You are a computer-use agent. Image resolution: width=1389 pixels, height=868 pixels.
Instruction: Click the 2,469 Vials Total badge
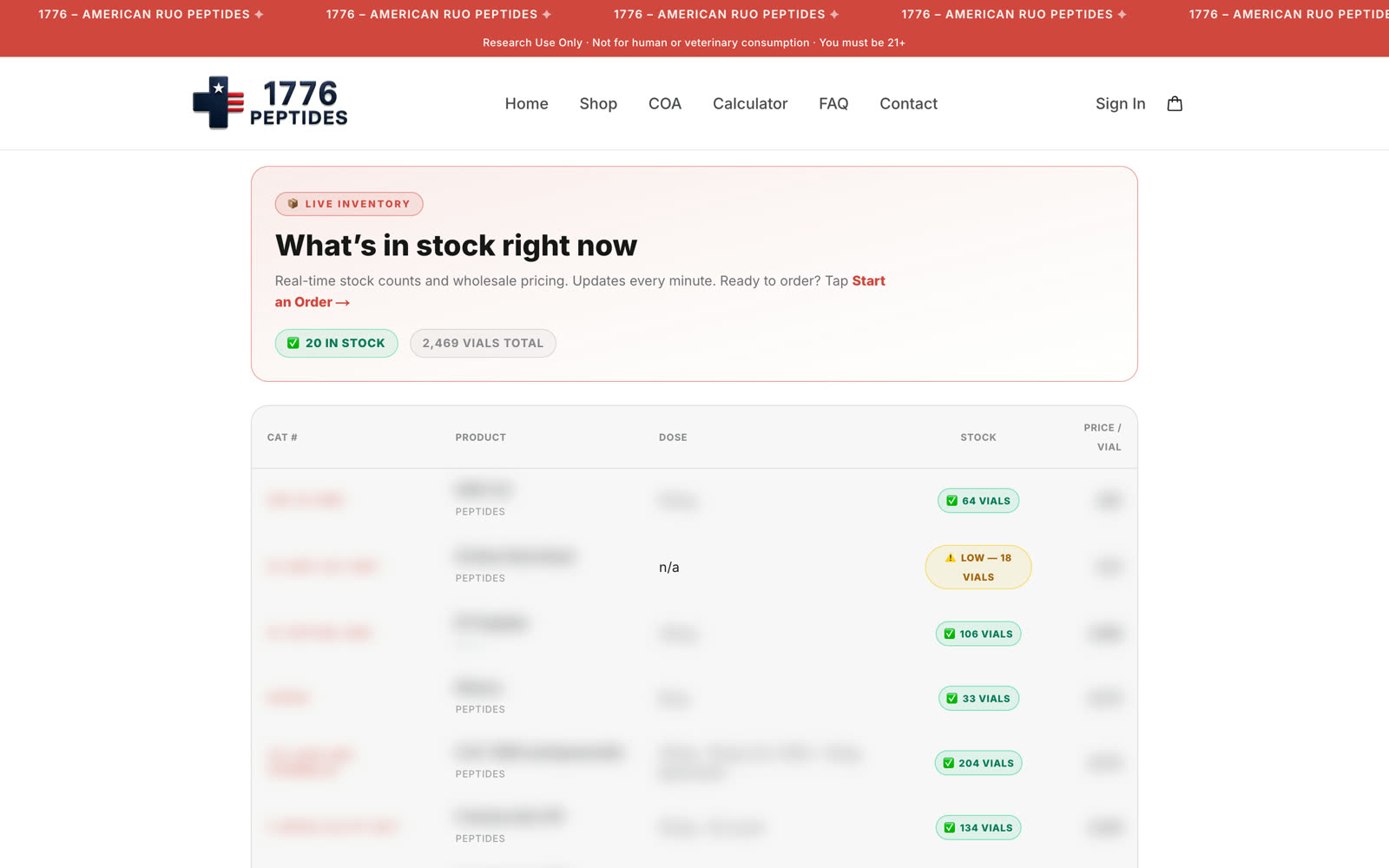(483, 343)
